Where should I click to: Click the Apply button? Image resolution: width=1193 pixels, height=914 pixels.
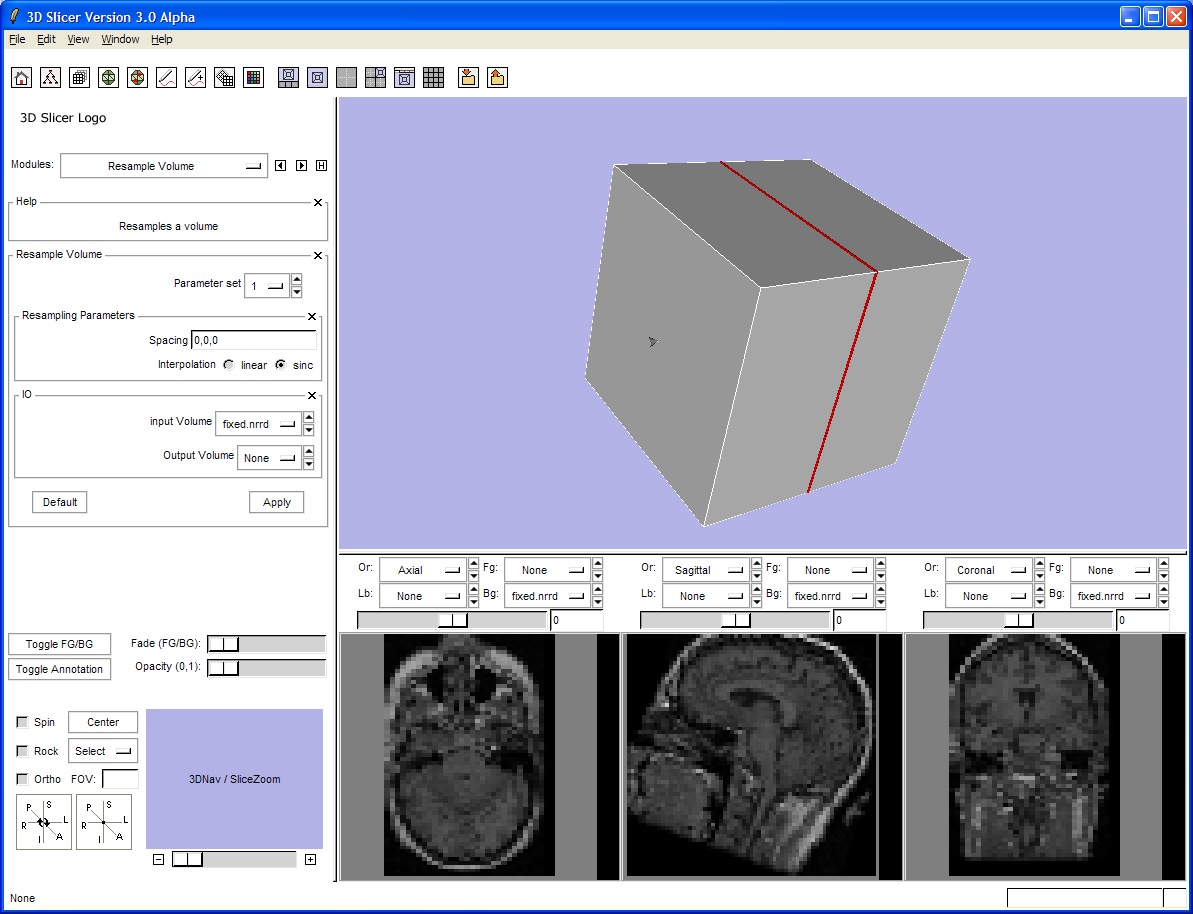[x=276, y=502]
